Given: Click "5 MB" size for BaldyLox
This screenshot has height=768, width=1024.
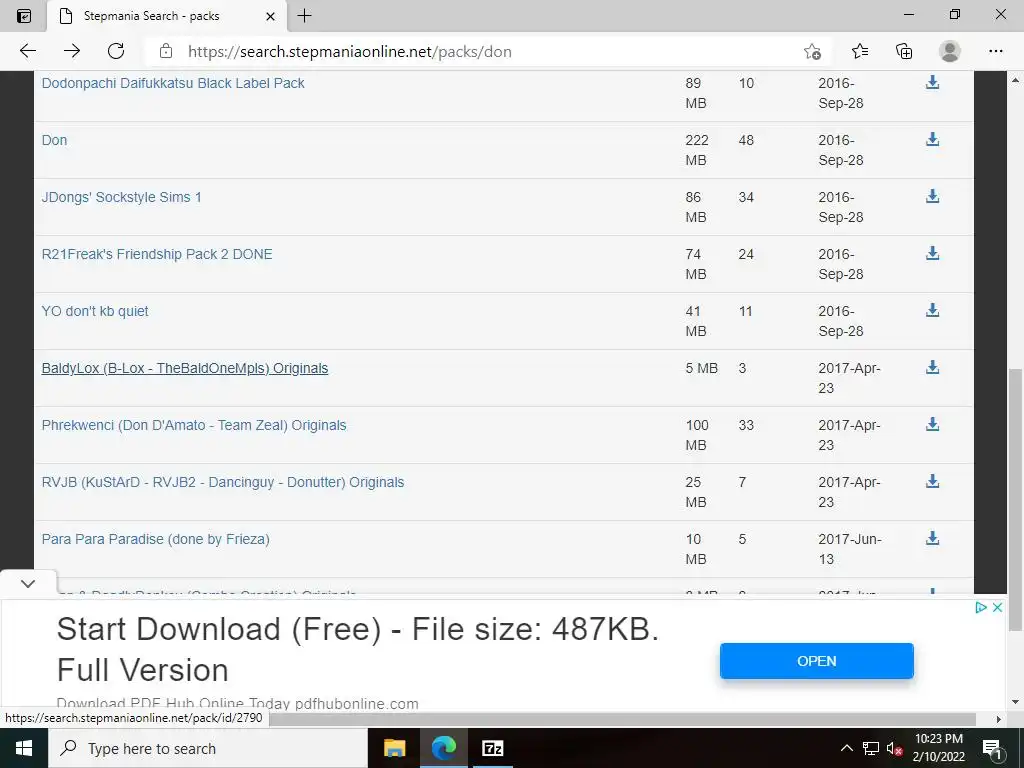Looking at the screenshot, I should (701, 368).
